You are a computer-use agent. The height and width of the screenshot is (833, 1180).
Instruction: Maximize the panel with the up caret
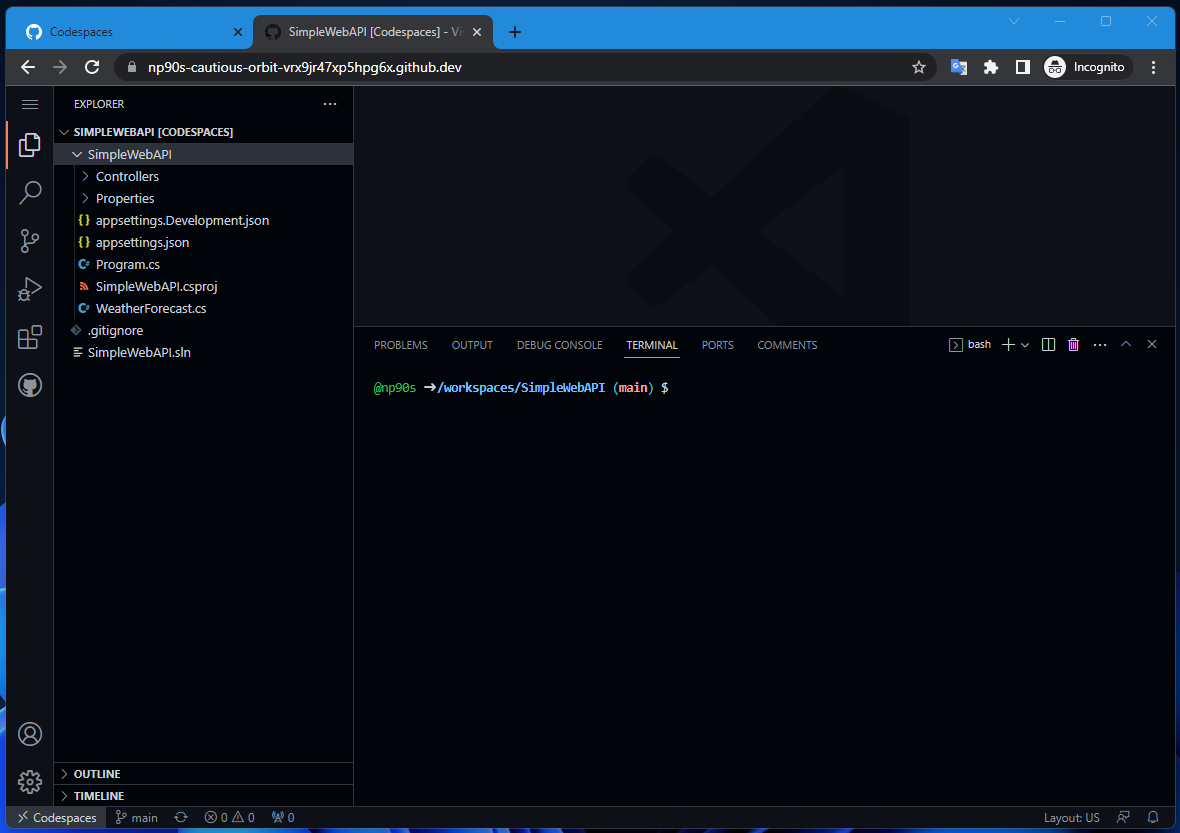coord(1126,344)
